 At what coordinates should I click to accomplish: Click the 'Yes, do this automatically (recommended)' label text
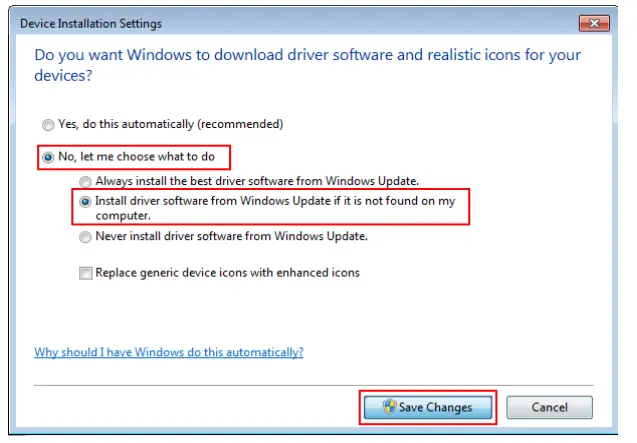[x=171, y=124]
